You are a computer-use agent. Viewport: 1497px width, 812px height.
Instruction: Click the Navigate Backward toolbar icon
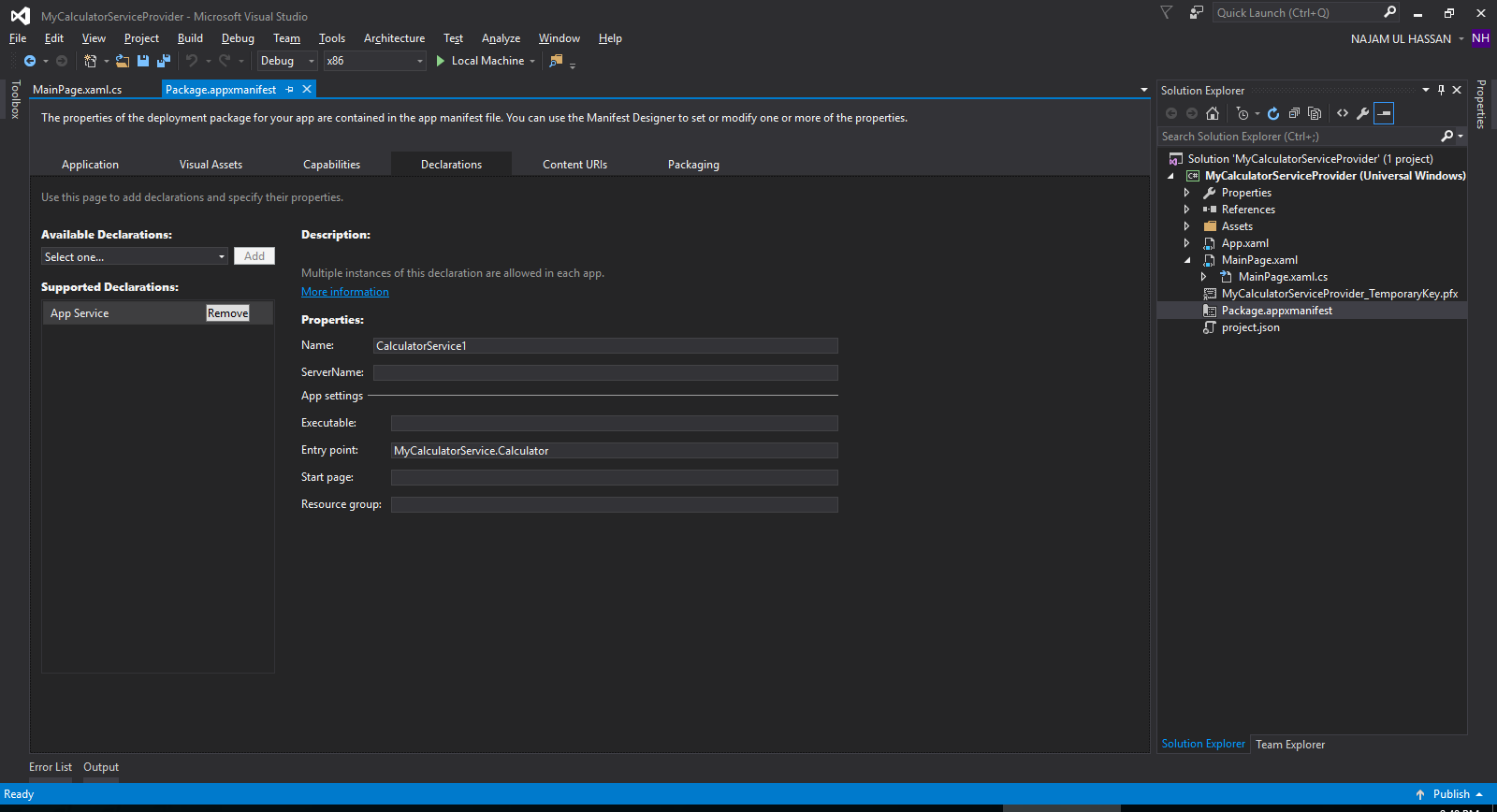pos(30,61)
